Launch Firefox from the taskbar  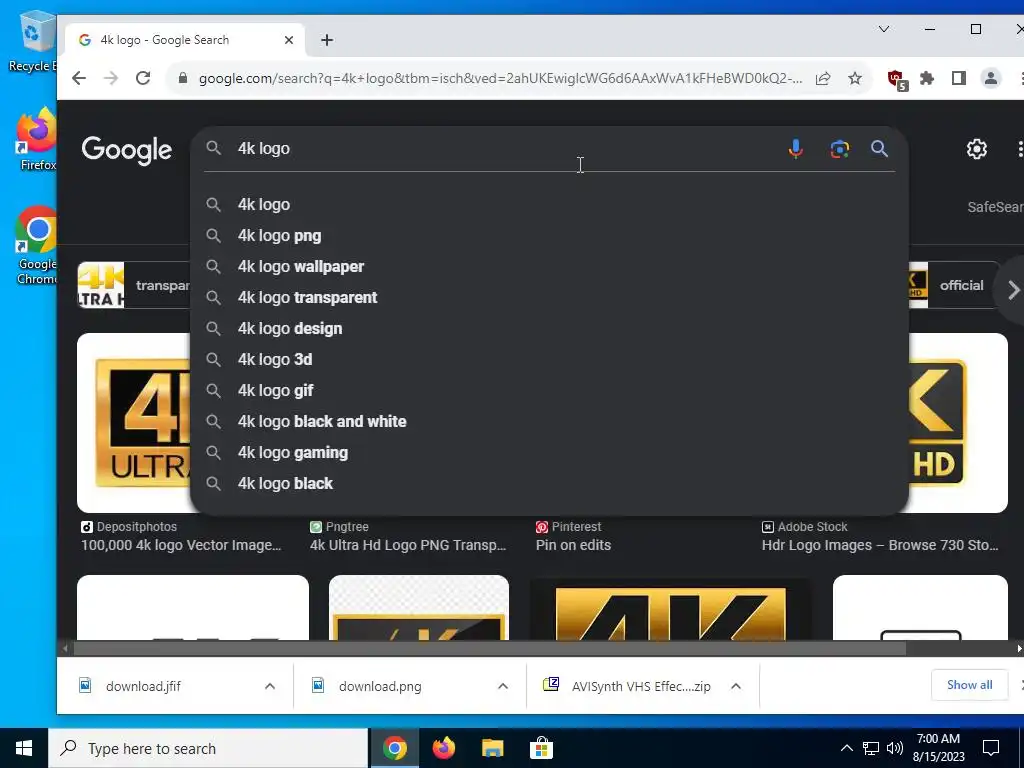443,748
